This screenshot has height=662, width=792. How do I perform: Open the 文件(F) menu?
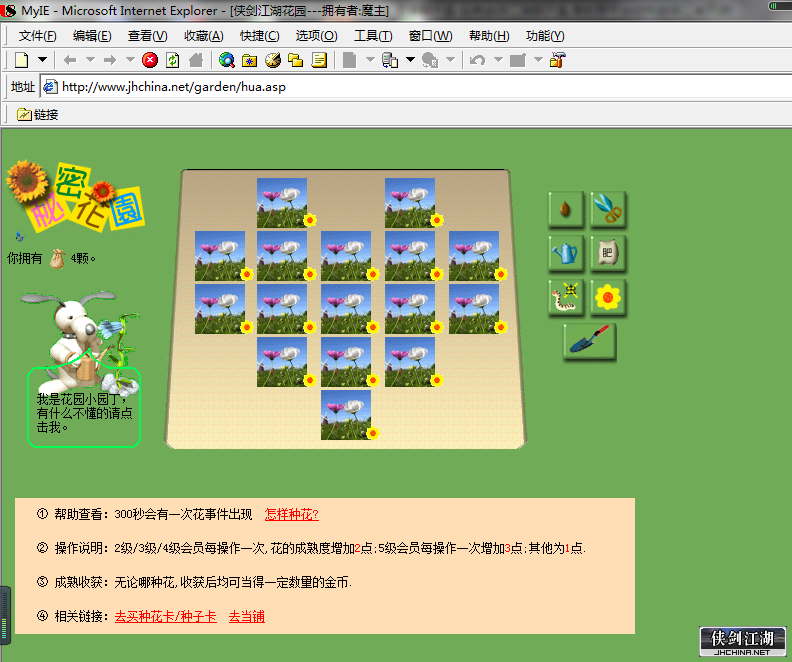pos(37,36)
